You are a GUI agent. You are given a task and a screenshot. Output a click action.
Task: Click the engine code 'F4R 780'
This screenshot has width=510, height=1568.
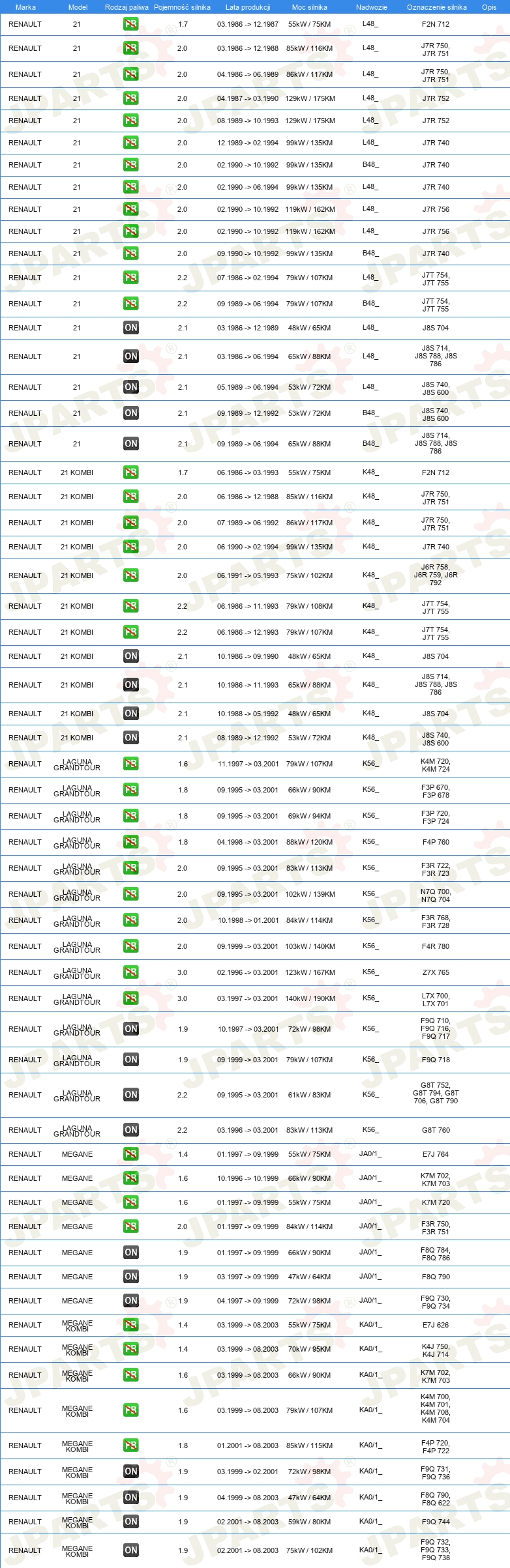(x=436, y=946)
